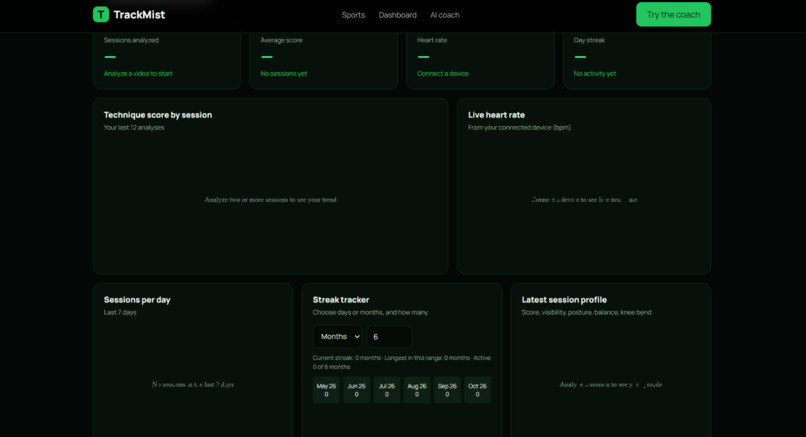
Task: Click 'From your connected device (bpm)' subtitle
Action: click(519, 128)
